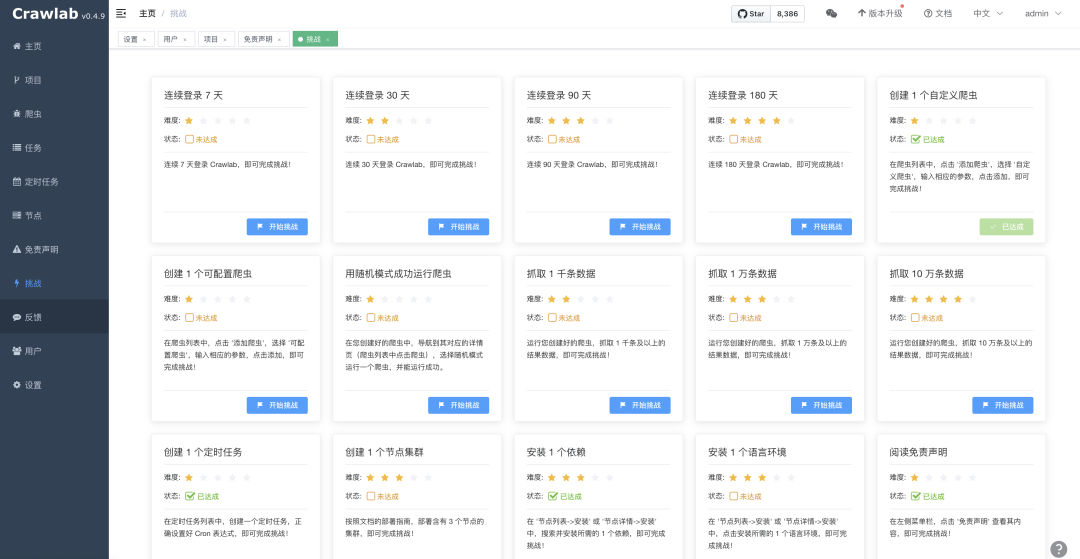1080x559 pixels.
Task: Click the 已达成 checkbox on 阅读免责声明
Action: point(915,496)
